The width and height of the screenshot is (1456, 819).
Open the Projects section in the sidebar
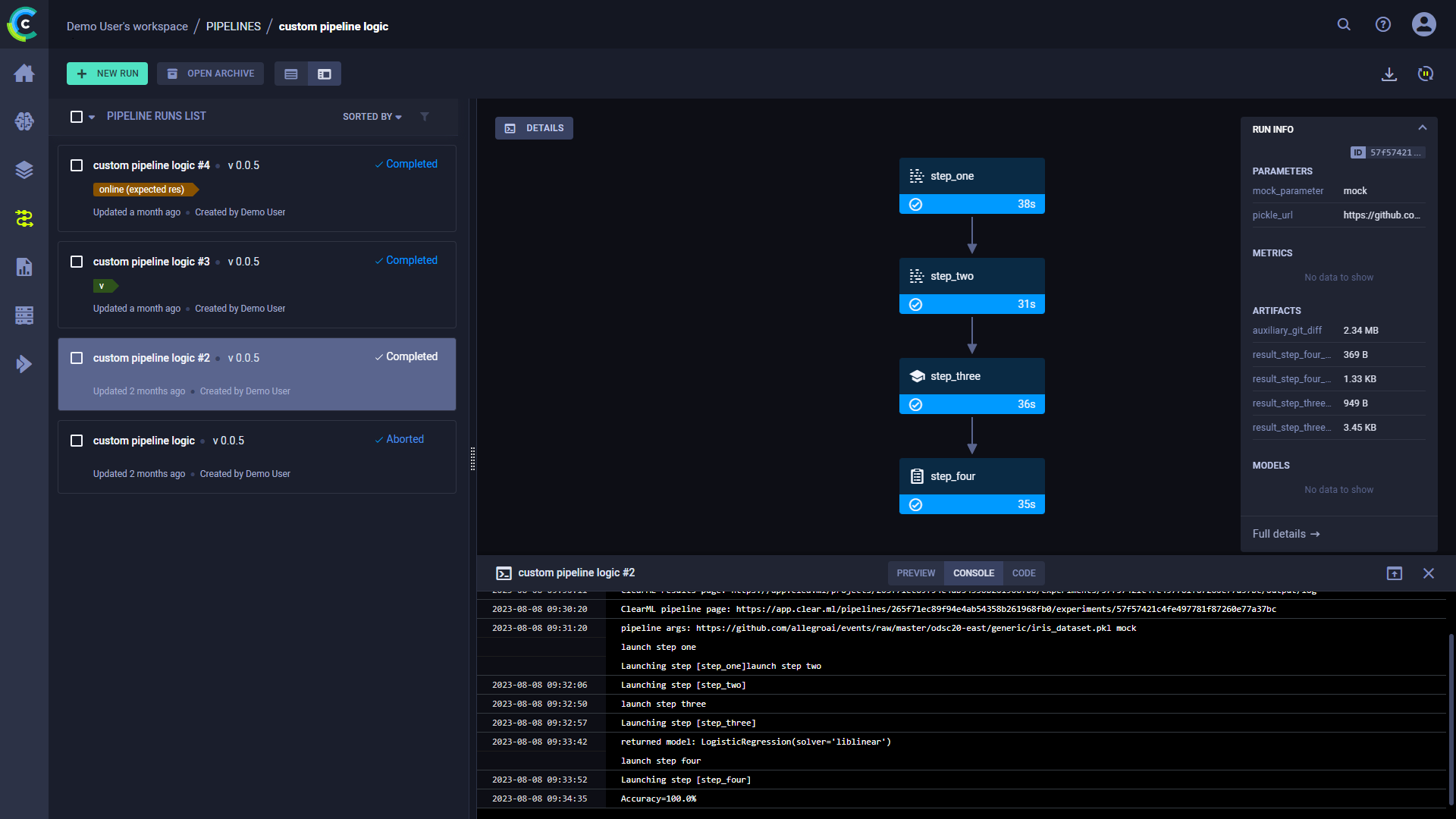click(x=24, y=121)
